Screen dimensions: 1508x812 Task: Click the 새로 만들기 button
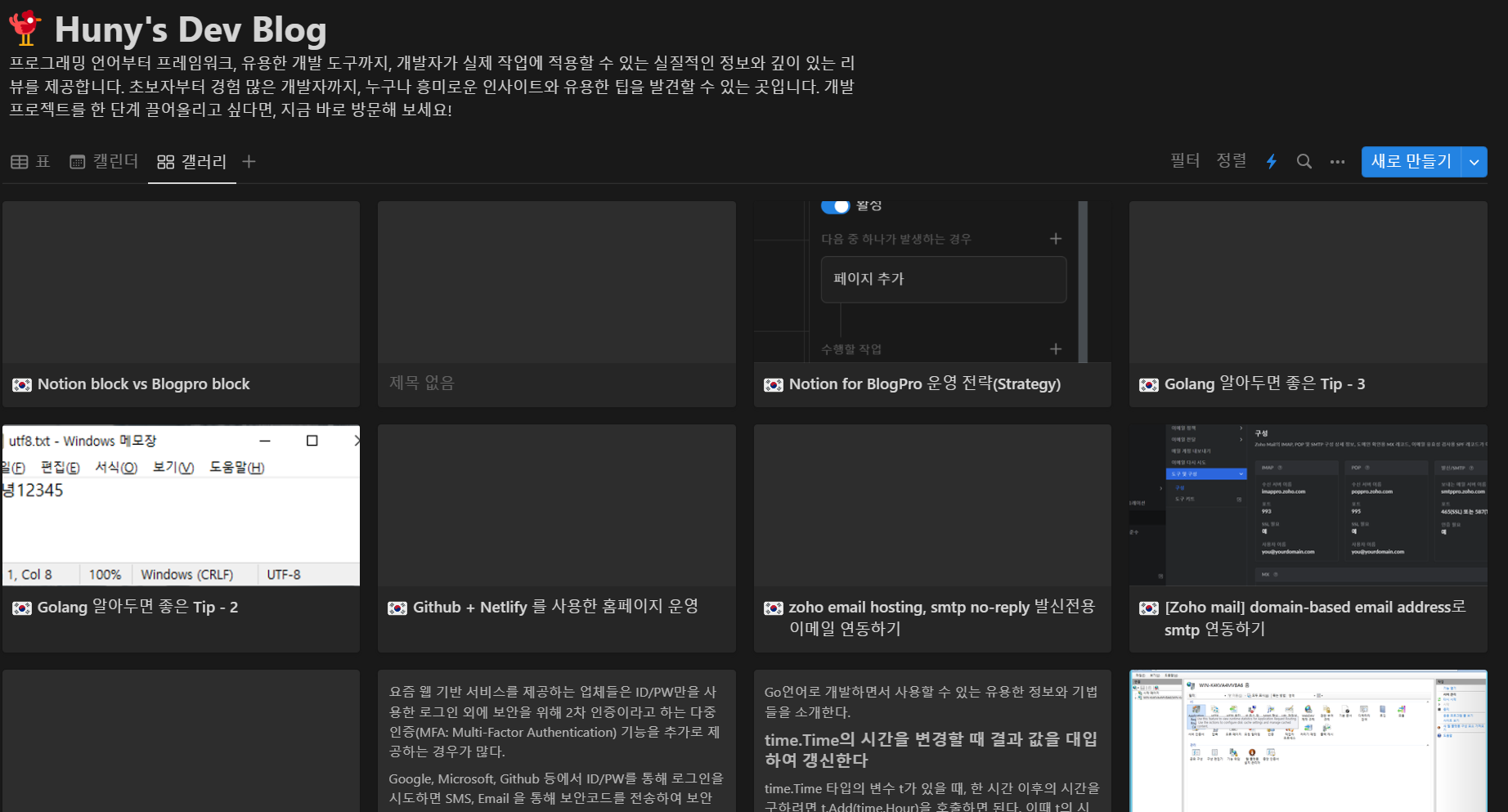pos(1411,162)
